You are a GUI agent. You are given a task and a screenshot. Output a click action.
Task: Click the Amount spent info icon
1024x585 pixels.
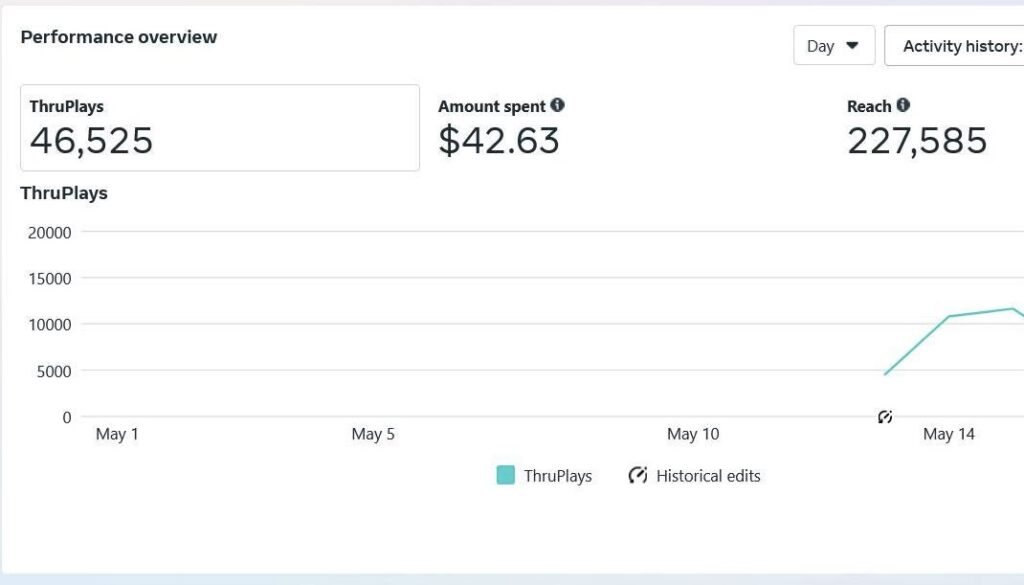pyautogui.click(x=557, y=105)
